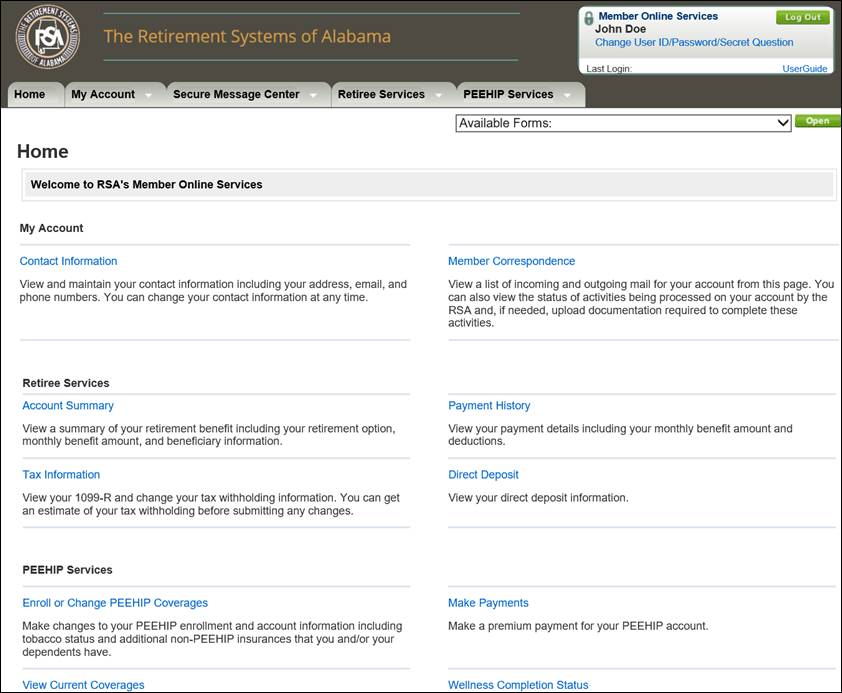Click the PEEHIP Services section heading
Screen dimensions: 842x693
coord(68,570)
